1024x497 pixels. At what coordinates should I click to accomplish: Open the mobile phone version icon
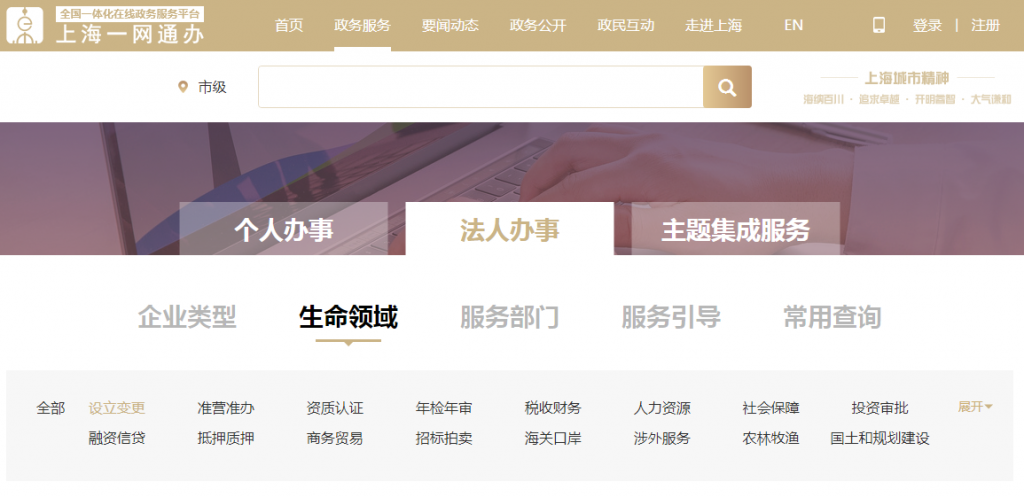point(879,25)
